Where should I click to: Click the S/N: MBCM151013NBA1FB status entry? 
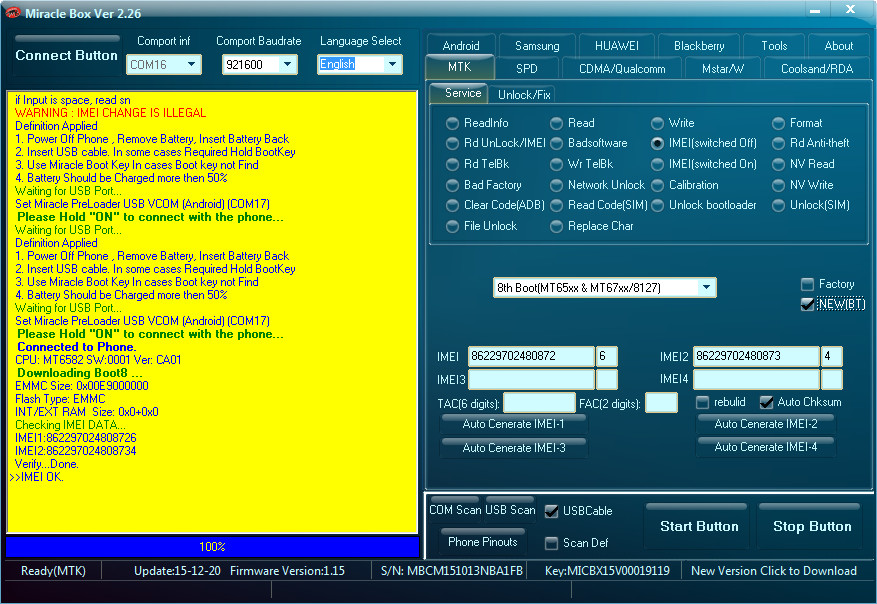(451, 571)
